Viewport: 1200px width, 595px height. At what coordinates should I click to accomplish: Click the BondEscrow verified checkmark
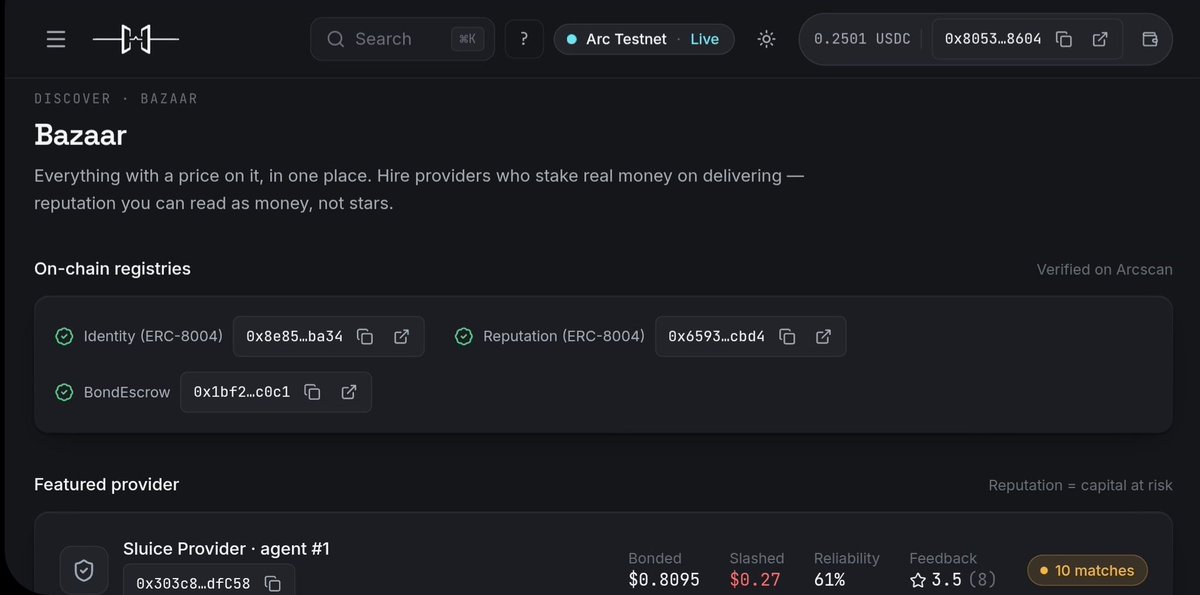point(64,392)
